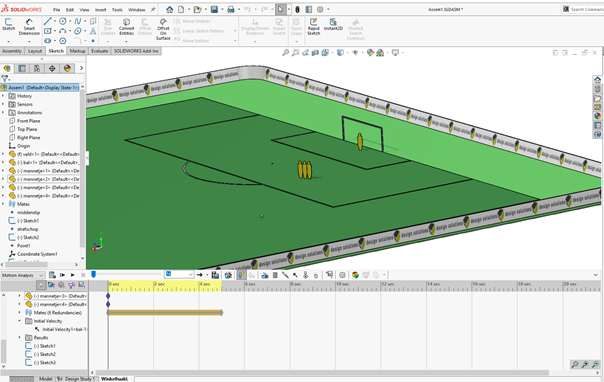This screenshot has height=382, width=604.
Task: Select Offset On Surface tool
Action: (163, 28)
